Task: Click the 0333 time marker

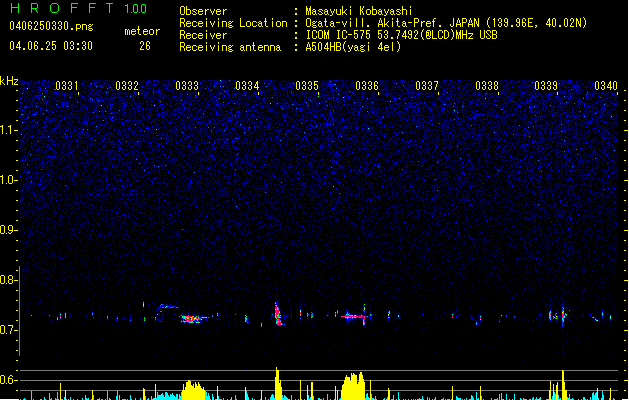Action: pos(187,86)
